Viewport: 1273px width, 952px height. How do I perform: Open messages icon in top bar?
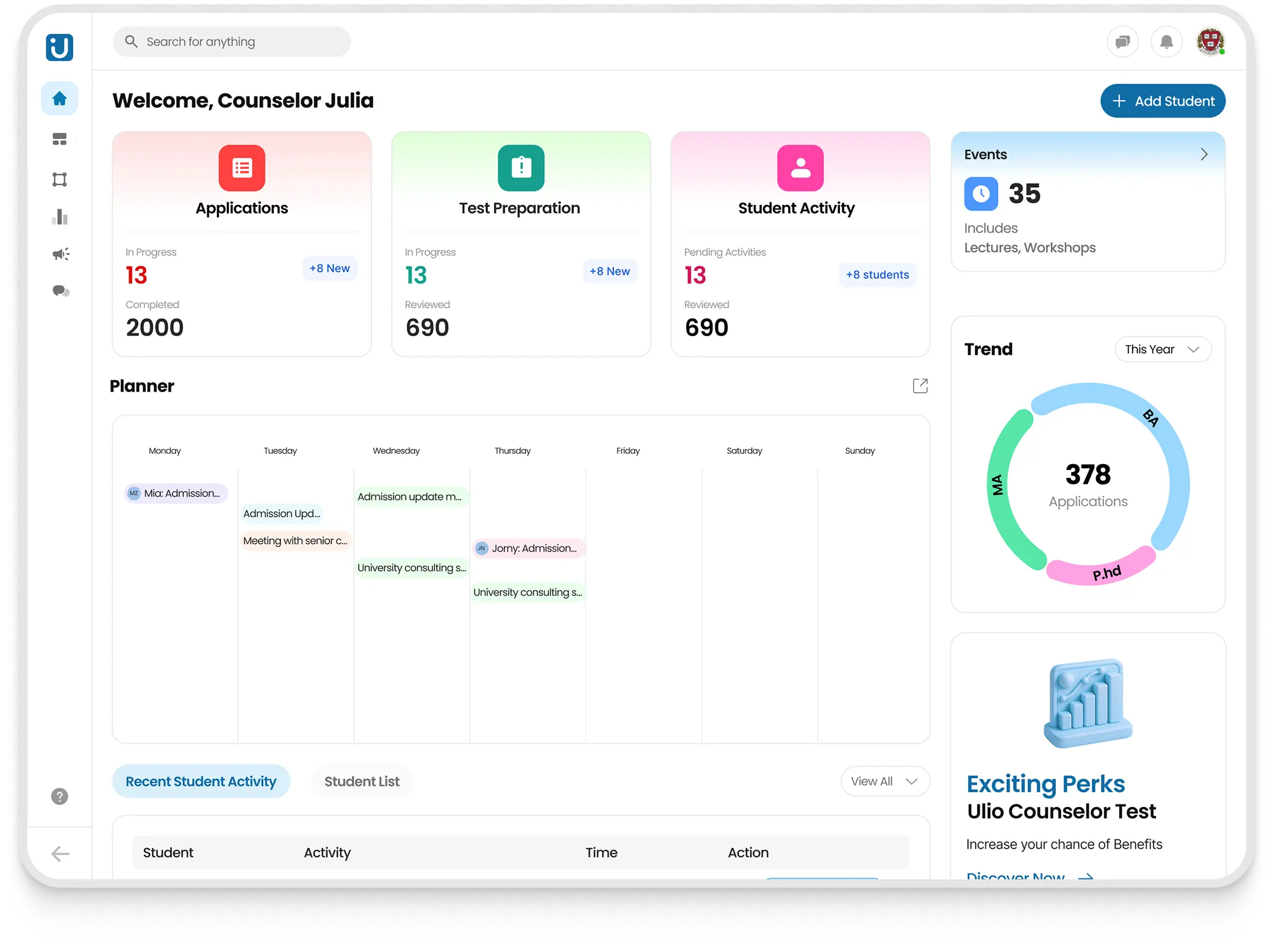(x=1122, y=42)
